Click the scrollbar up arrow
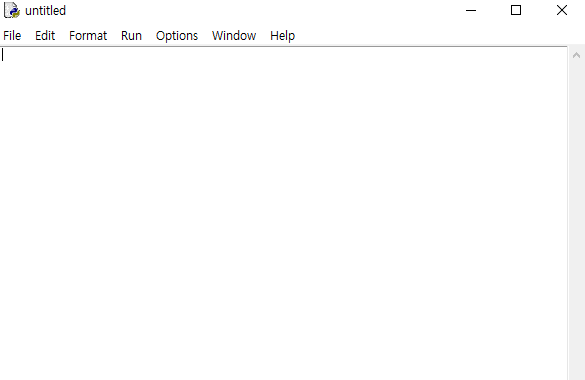Viewport: 585px width, 380px height. click(576, 56)
